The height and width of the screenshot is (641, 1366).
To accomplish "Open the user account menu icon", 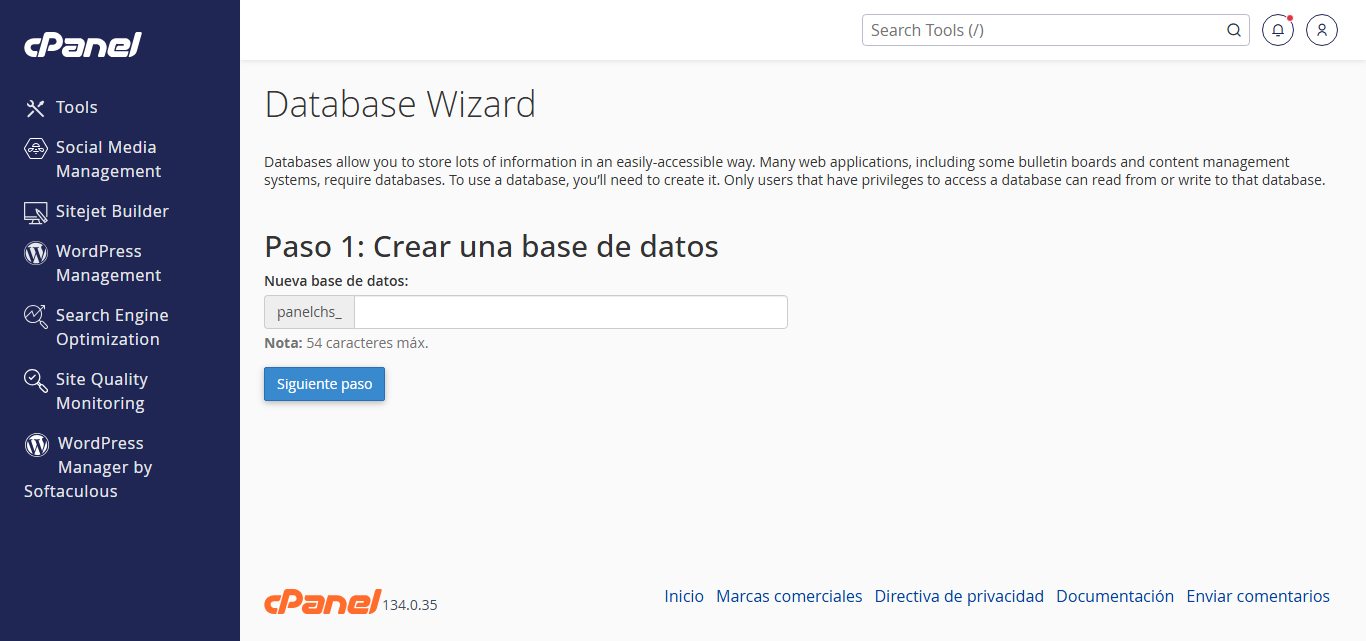I will [x=1322, y=30].
